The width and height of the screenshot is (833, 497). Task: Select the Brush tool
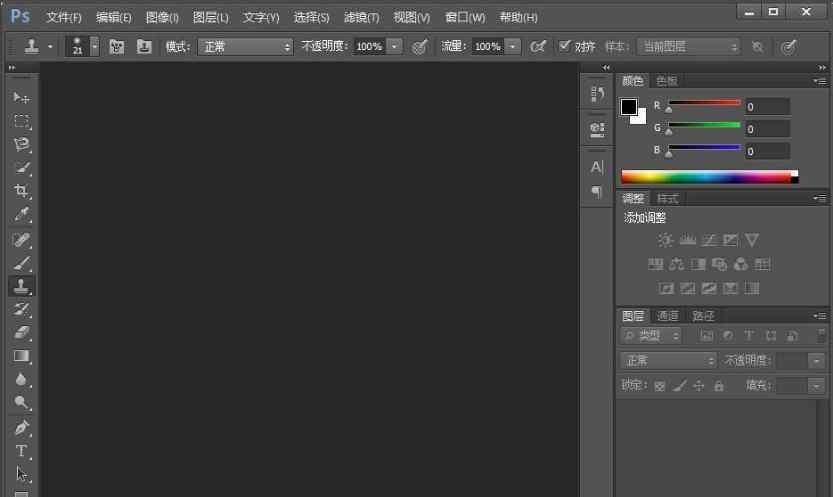coord(21,263)
